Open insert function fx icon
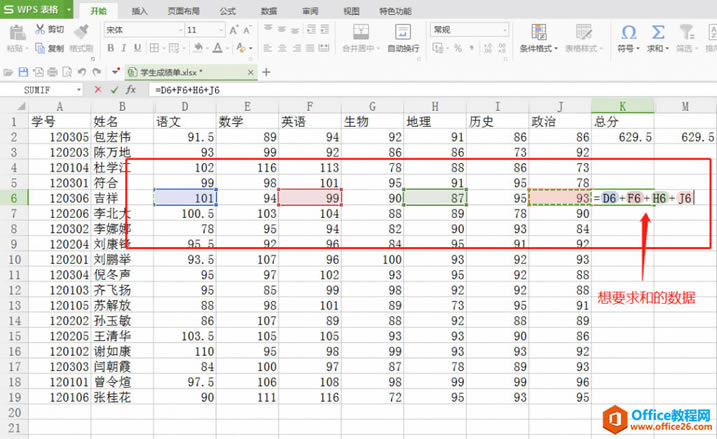This screenshot has width=717, height=439. tap(130, 90)
